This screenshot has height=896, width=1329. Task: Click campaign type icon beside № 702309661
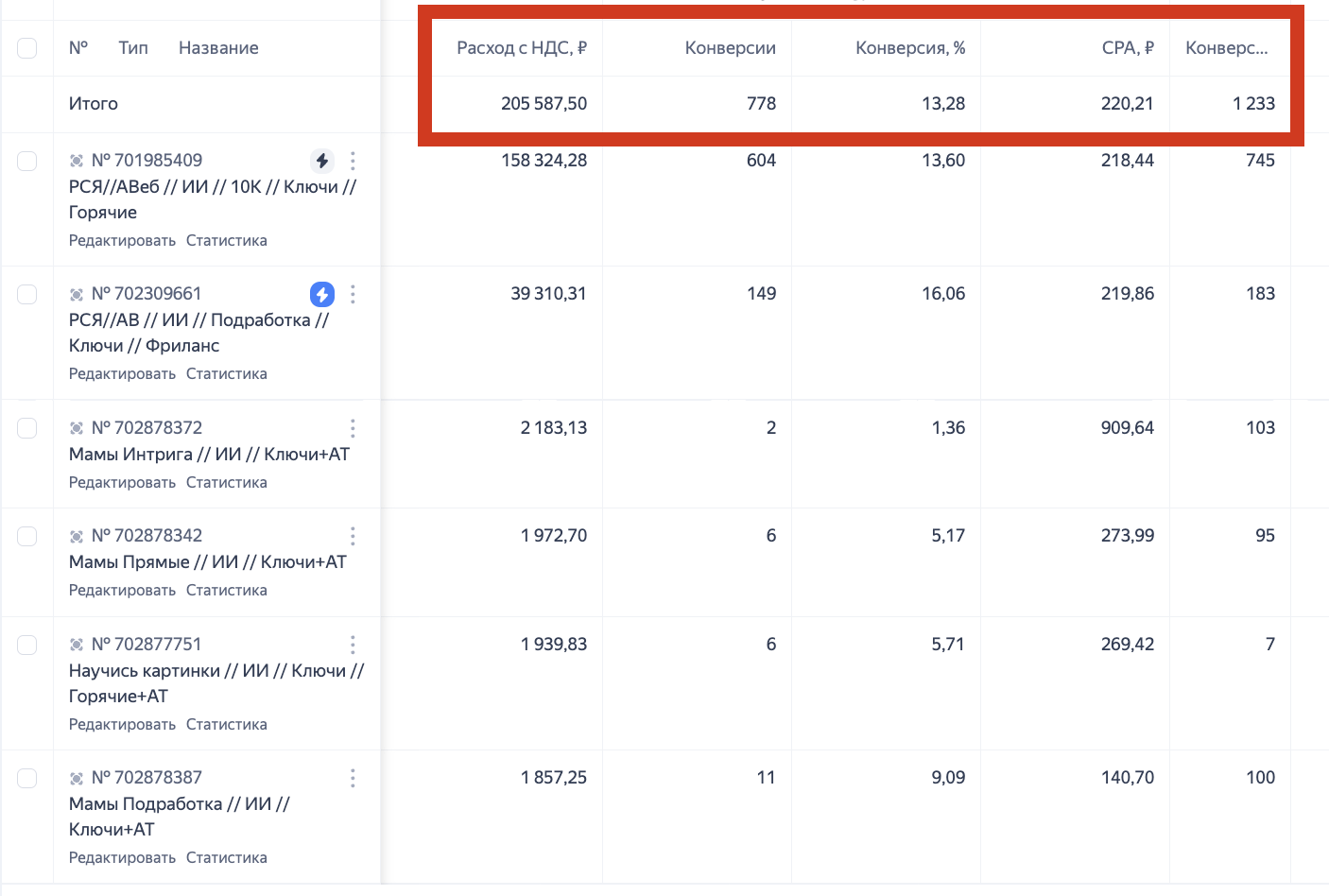pyautogui.click(x=77, y=294)
